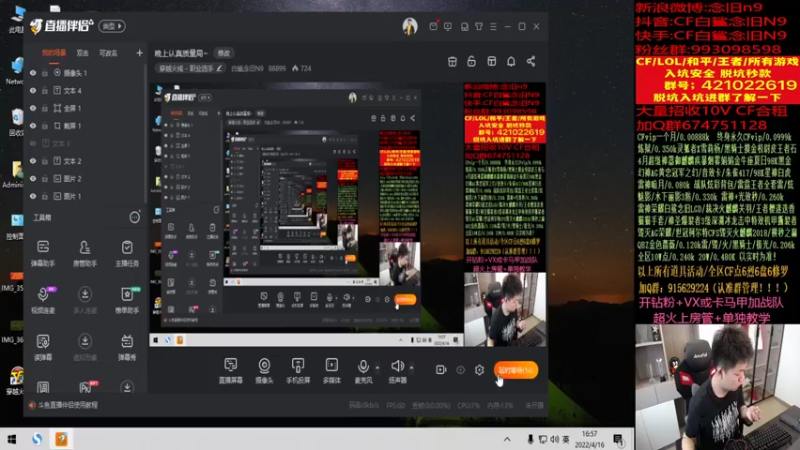The width and height of the screenshot is (800, 450).
Task: Expand the 麦克风 options arrow
Action: (x=377, y=367)
